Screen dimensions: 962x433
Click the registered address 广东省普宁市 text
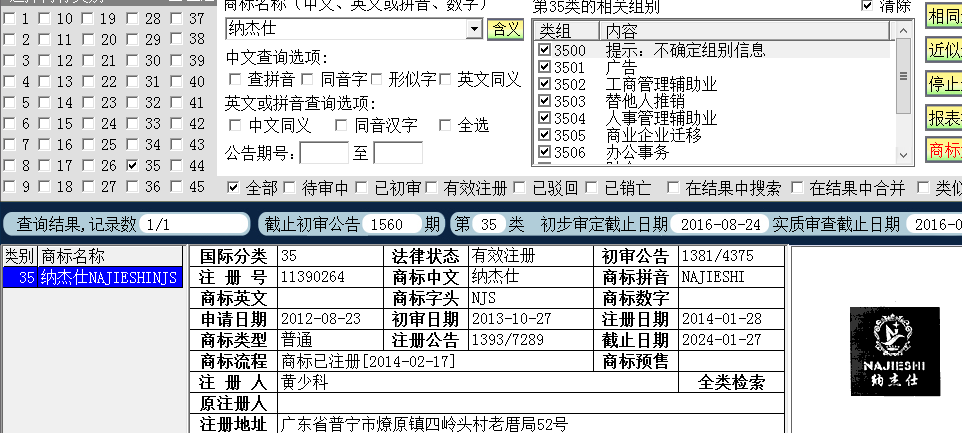(425, 424)
